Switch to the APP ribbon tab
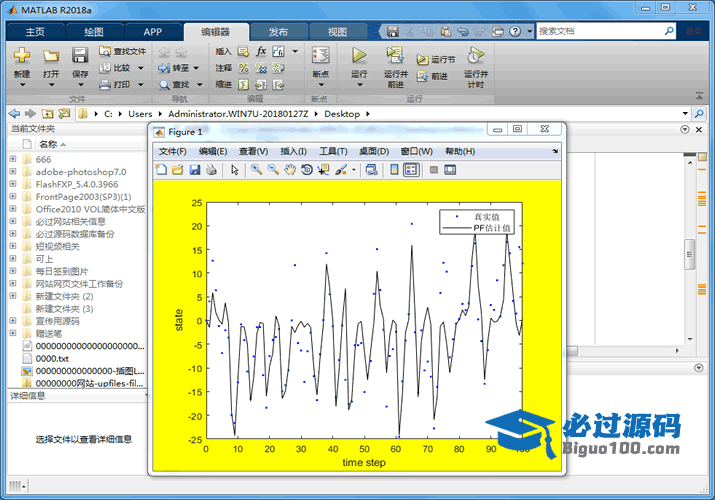Screen dimensions: 715x500 point(153,32)
